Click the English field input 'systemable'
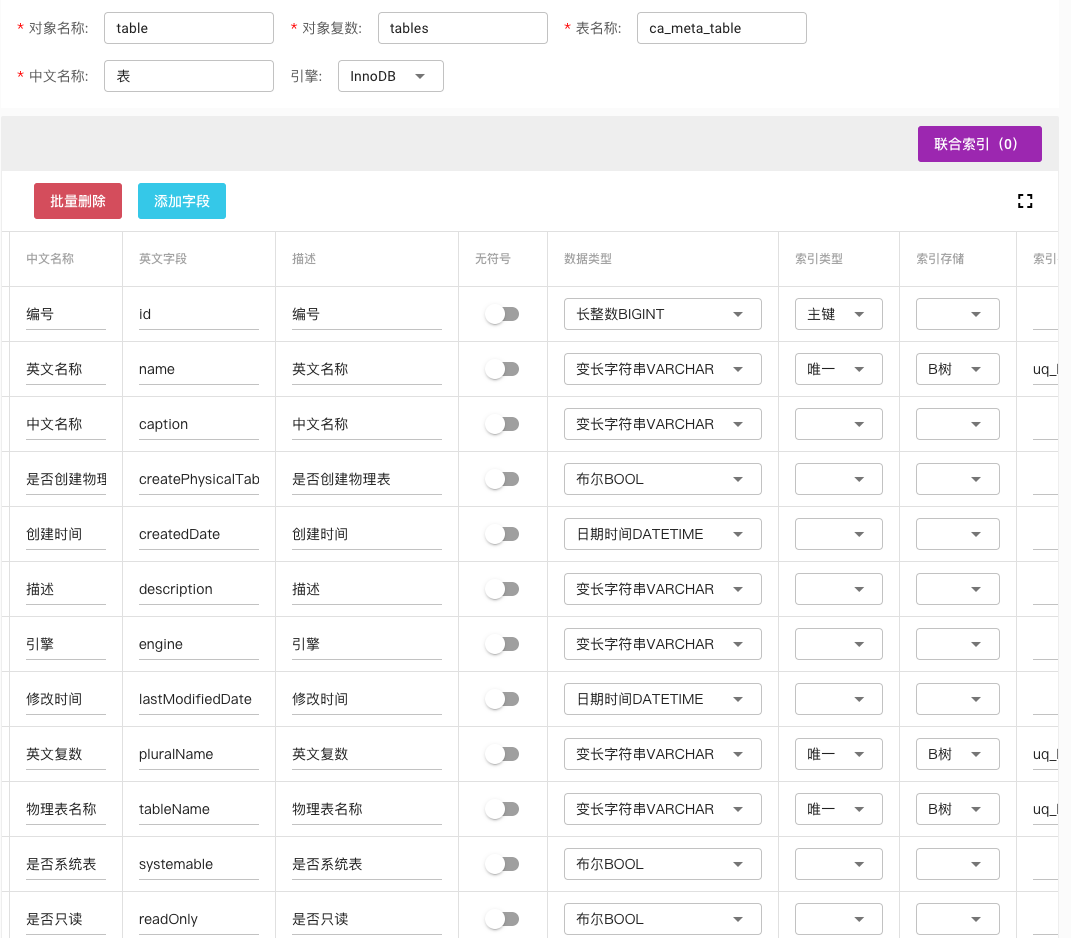Screen dimensions: 1071x938 point(199,864)
